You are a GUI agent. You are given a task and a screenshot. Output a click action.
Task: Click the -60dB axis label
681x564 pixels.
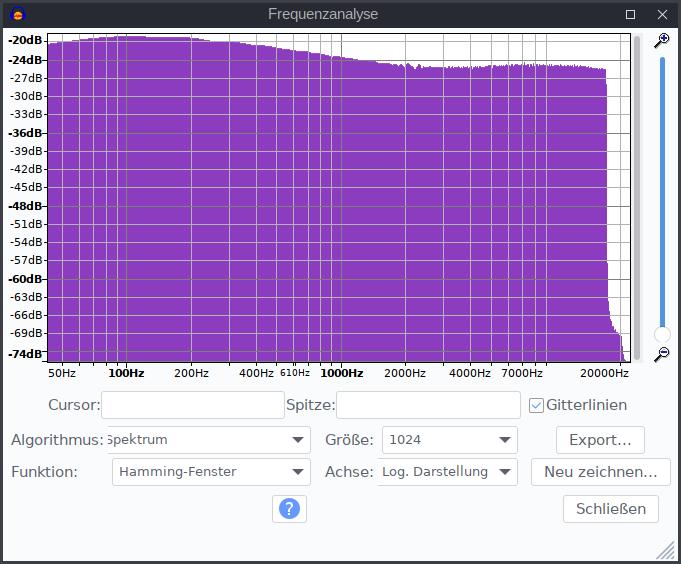click(25, 279)
